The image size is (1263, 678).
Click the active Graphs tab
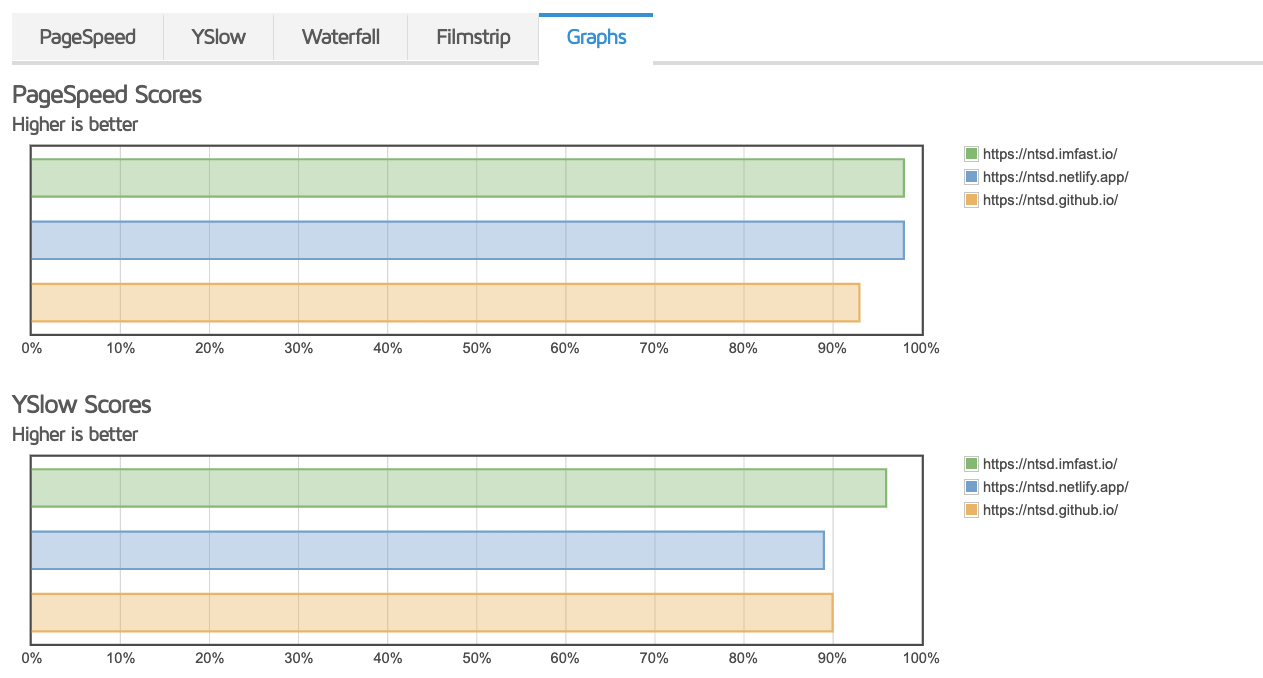point(595,37)
